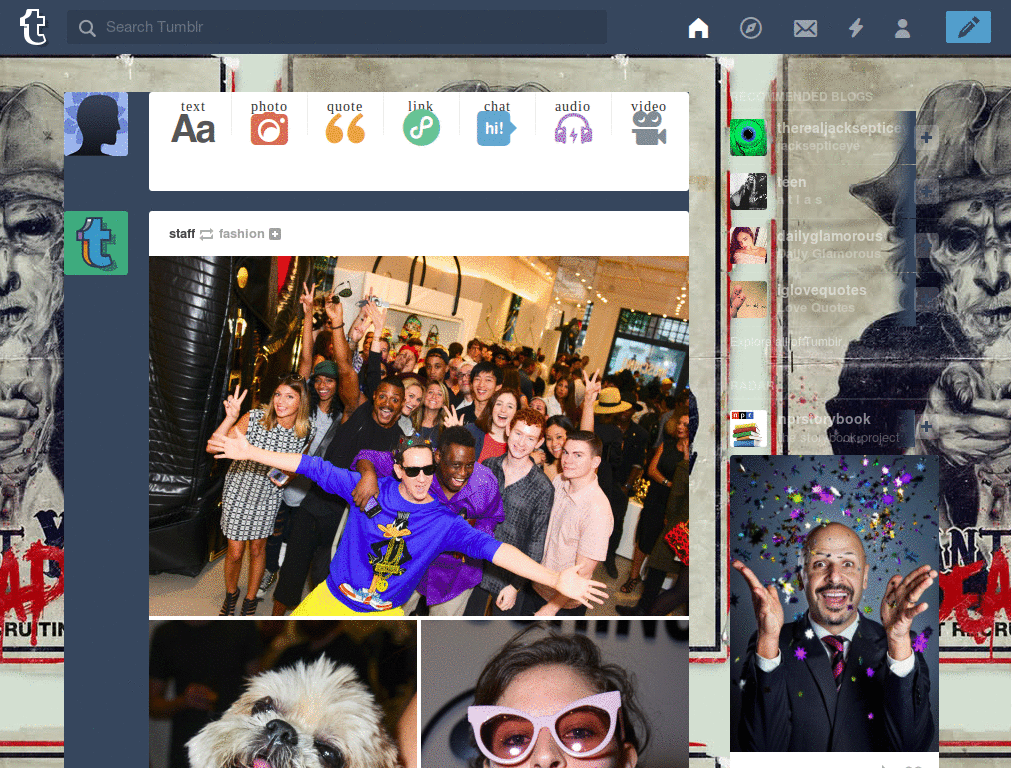Open the teen blog name link
This screenshot has height=768, width=1024.
[792, 182]
